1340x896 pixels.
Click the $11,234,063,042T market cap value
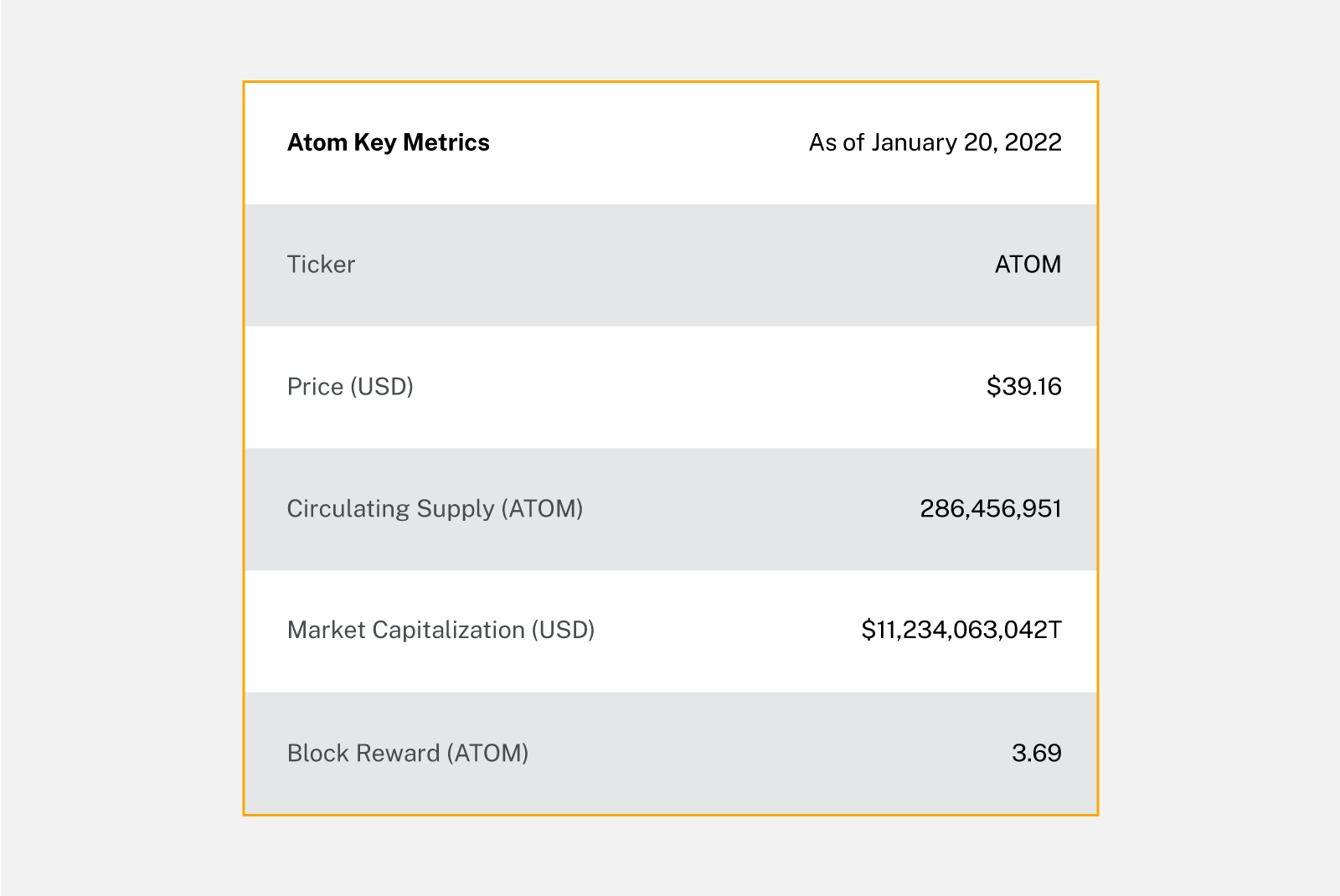pos(961,631)
